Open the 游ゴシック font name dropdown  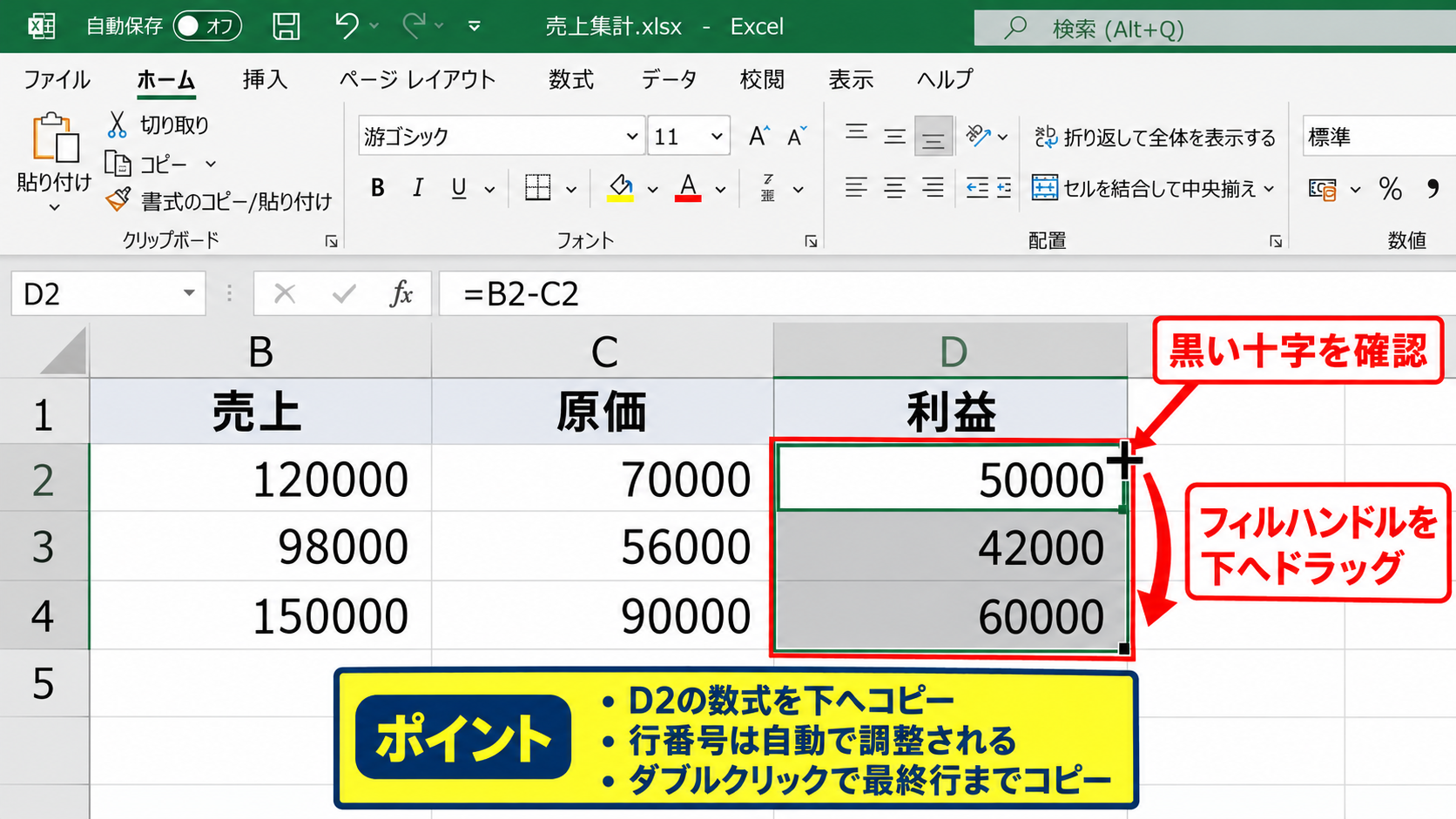(x=632, y=137)
